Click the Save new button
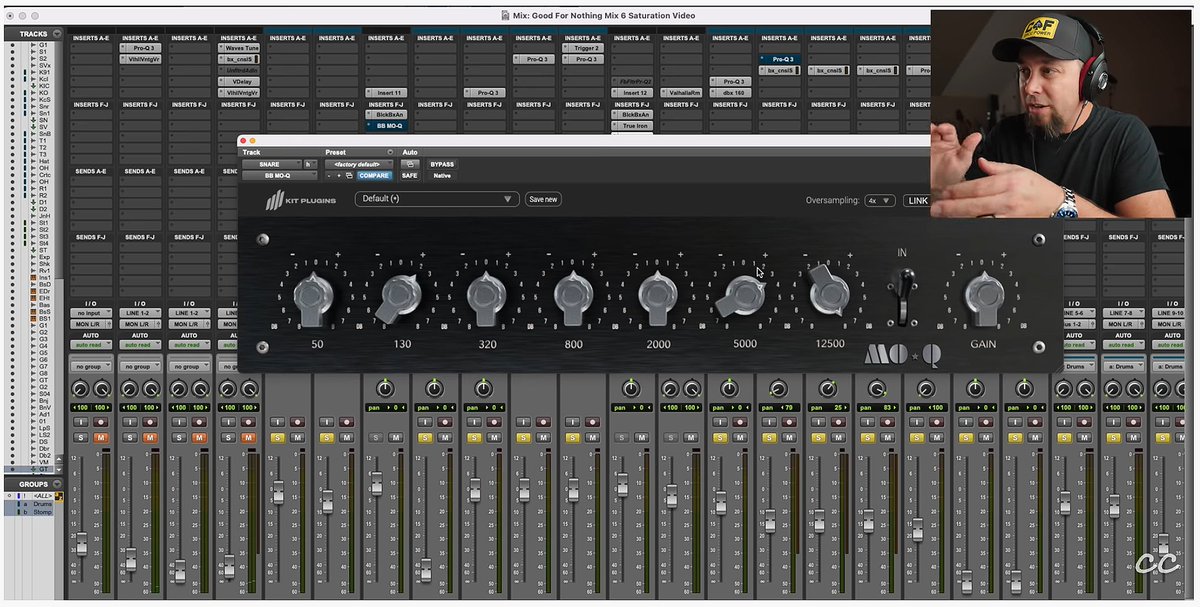Screen dimensions: 1200x607 (543, 199)
